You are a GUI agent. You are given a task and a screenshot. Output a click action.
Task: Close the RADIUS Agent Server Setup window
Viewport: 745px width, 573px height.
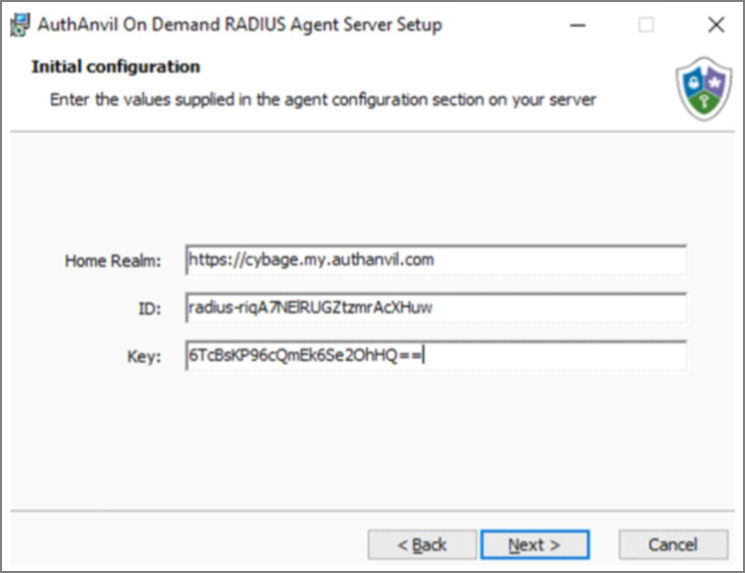716,25
